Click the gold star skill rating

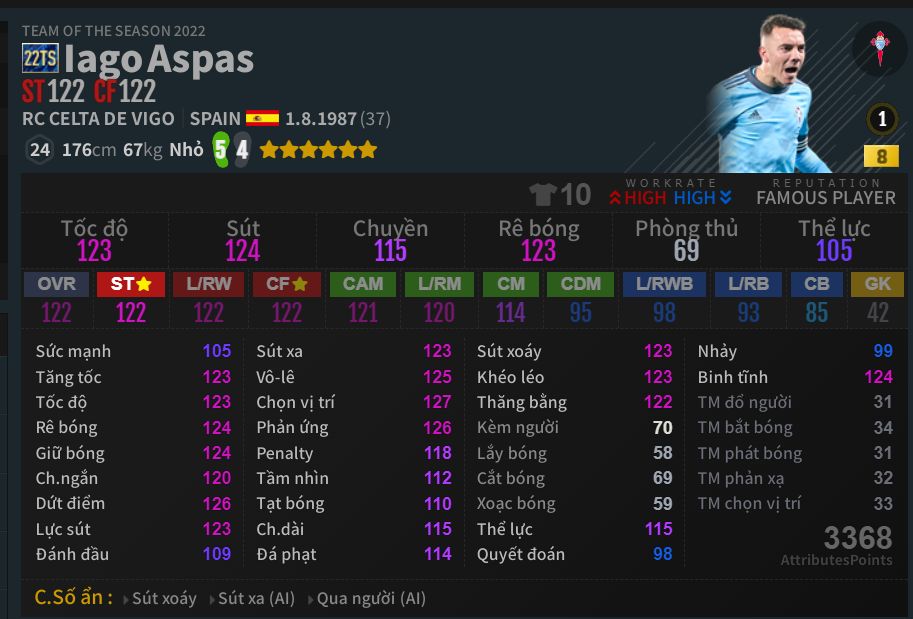click(318, 151)
